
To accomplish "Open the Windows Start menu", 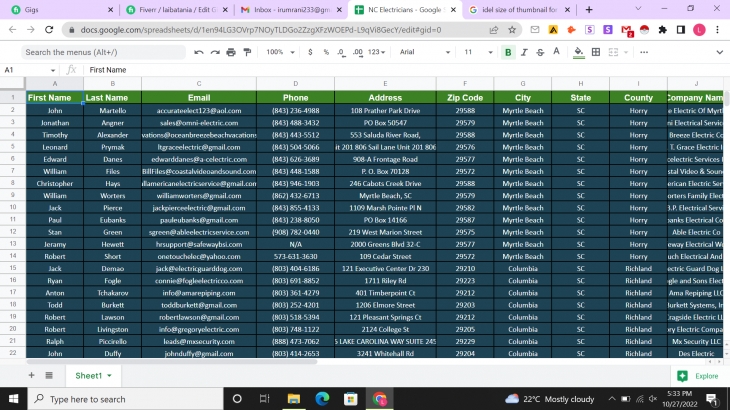I will point(13,399).
